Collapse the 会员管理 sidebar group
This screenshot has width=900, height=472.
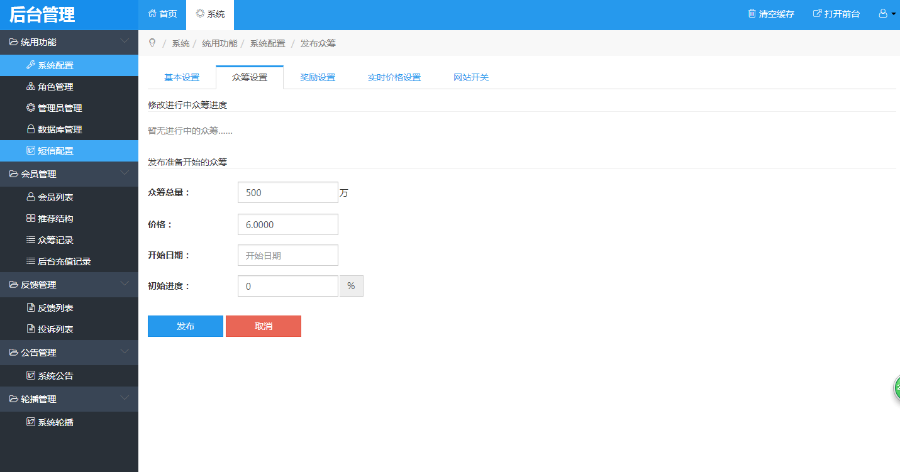coord(123,174)
